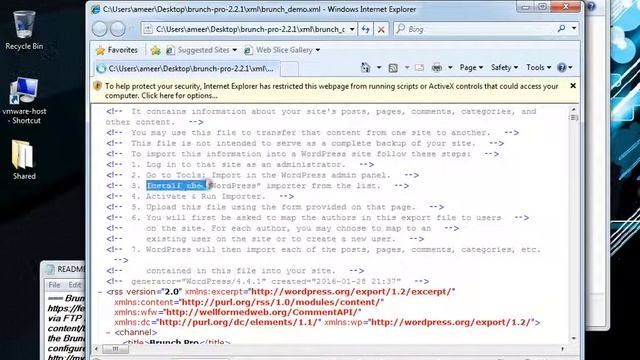Click the Print toolbar icon
Image resolution: width=640 pixels, height=360 pixels.
(x=437, y=67)
